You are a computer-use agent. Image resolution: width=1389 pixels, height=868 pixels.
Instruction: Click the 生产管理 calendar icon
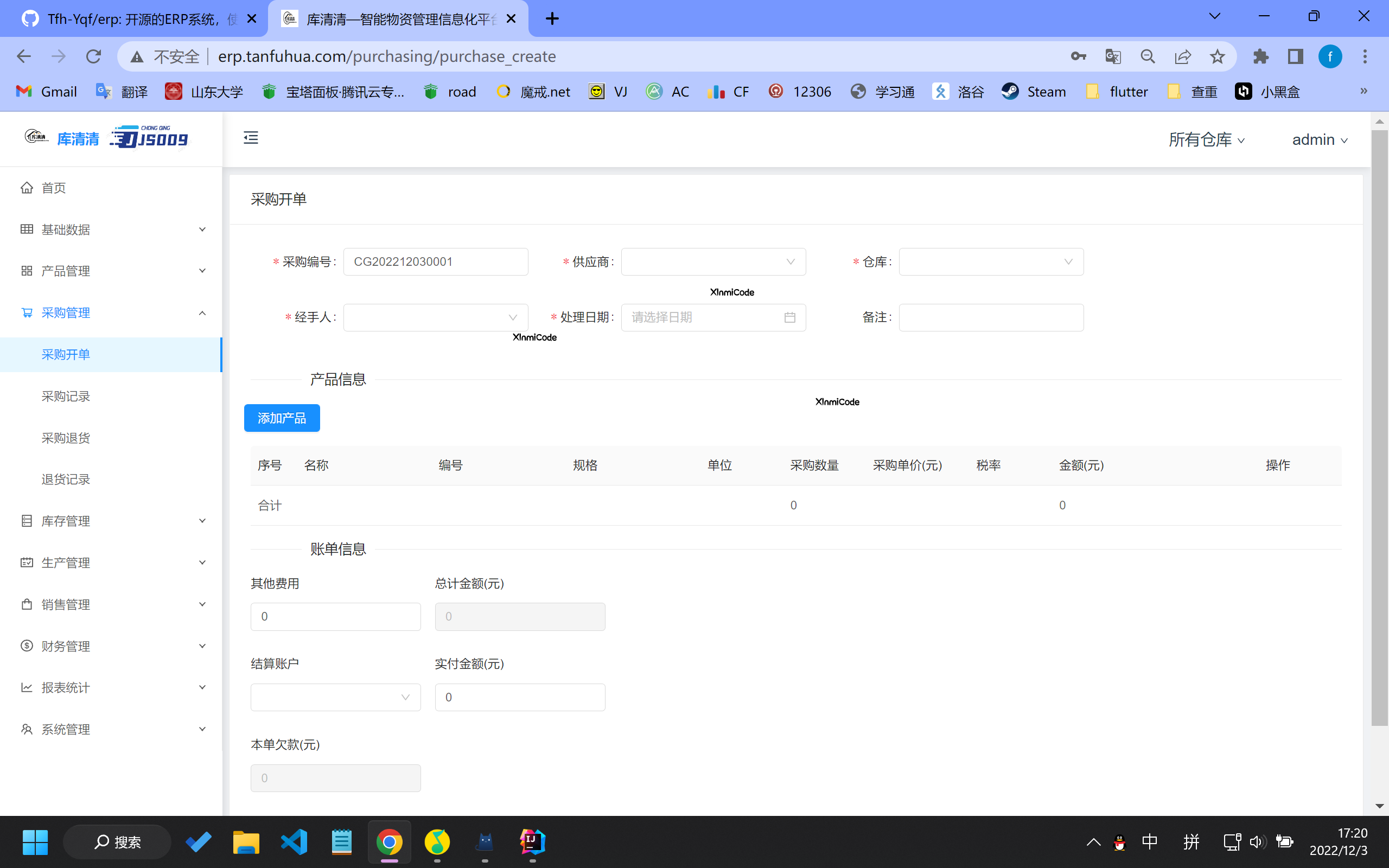click(x=27, y=562)
